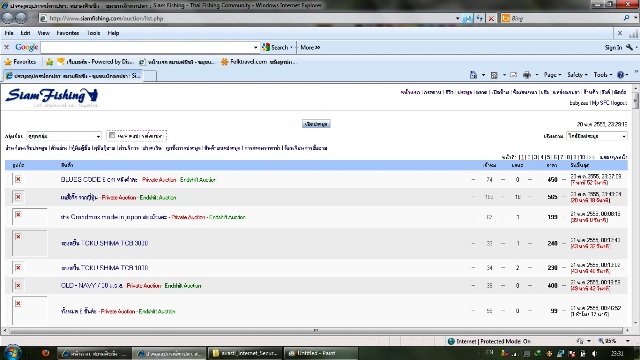Image resolution: width=640 pixels, height=360 pixels.
Task: Click the Bing search box
Action: pos(565,18)
